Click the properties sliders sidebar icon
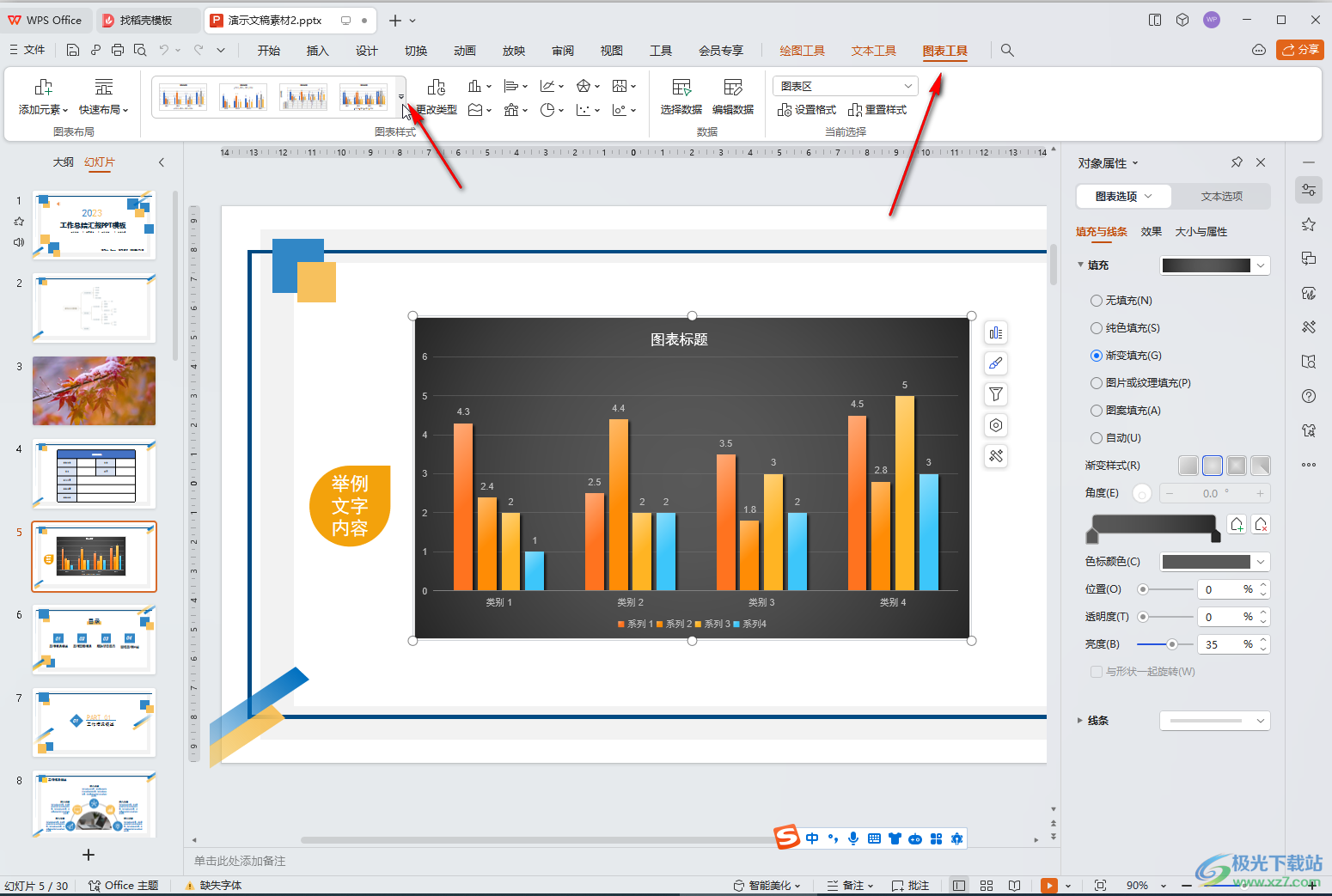 pyautogui.click(x=1309, y=190)
